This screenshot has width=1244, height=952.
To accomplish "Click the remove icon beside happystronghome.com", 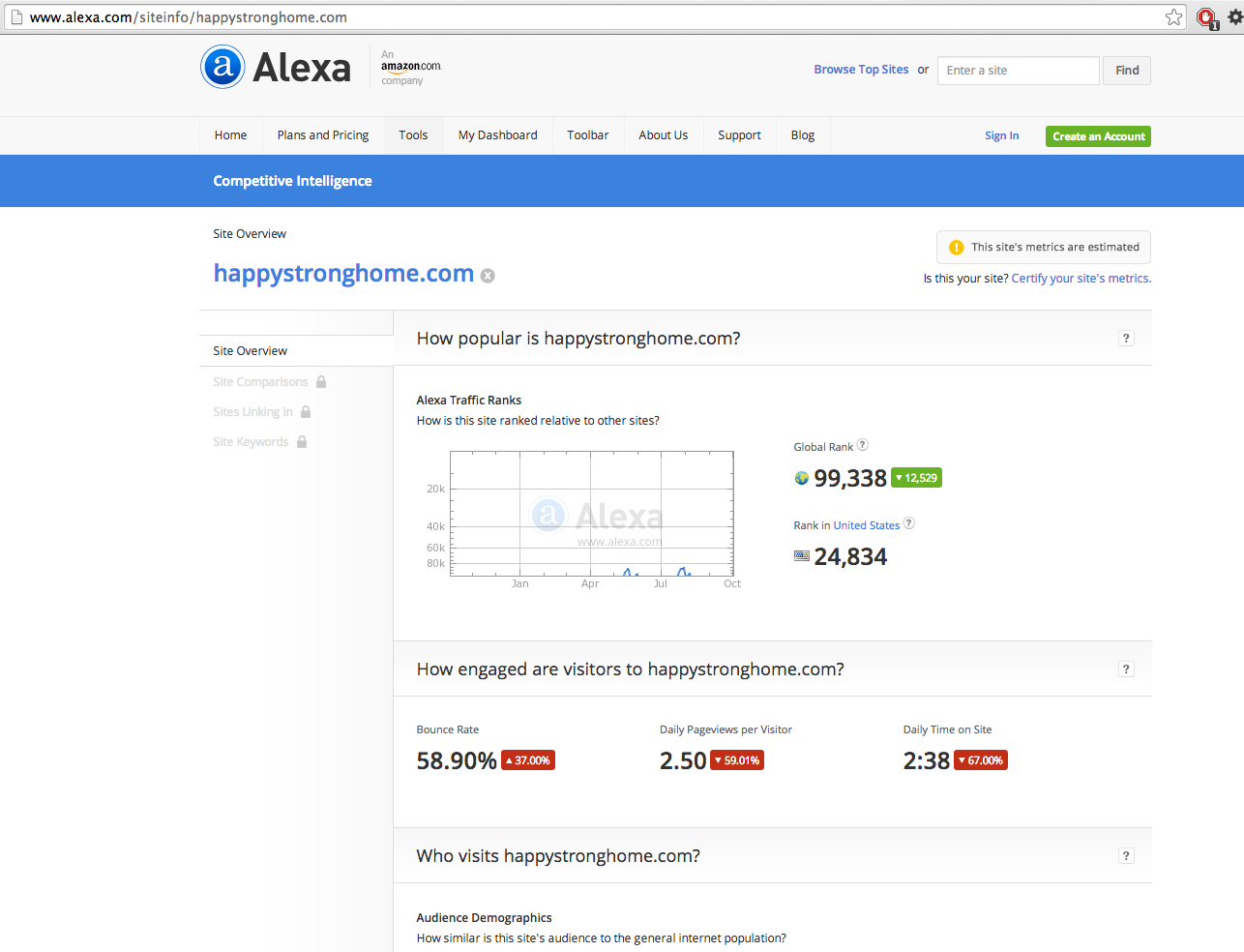I will pos(488,276).
